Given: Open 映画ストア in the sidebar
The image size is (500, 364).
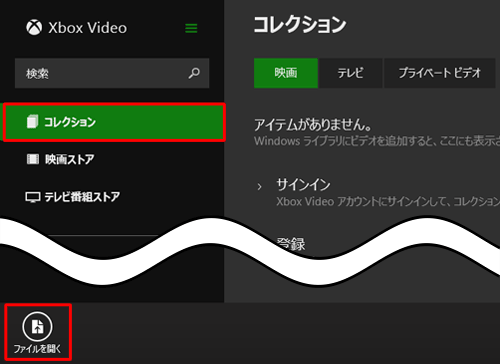Looking at the screenshot, I should click(60, 159).
